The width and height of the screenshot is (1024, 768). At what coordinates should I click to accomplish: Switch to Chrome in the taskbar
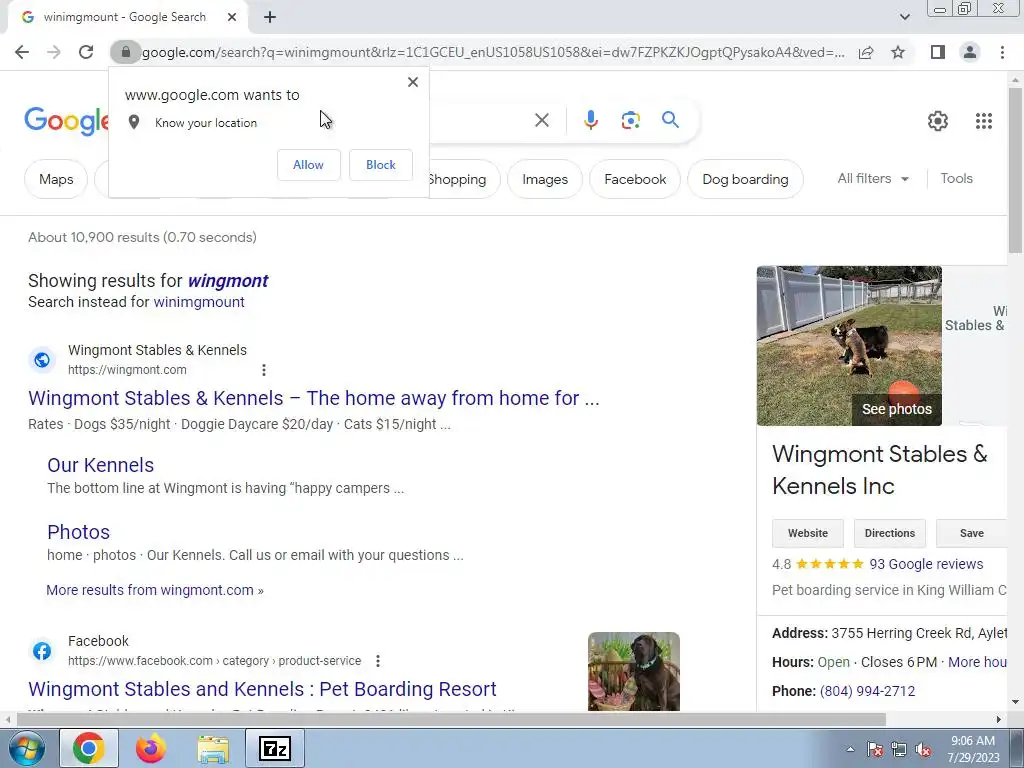[x=89, y=748]
